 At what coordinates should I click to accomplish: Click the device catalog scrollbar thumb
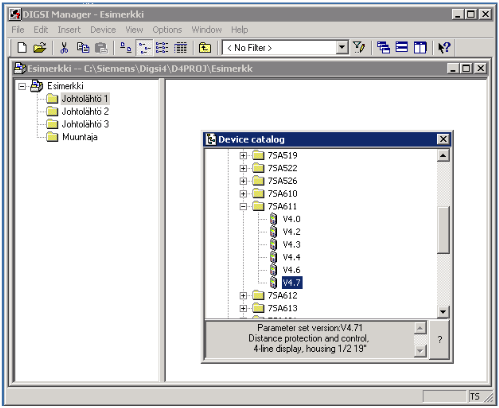tap(443, 230)
